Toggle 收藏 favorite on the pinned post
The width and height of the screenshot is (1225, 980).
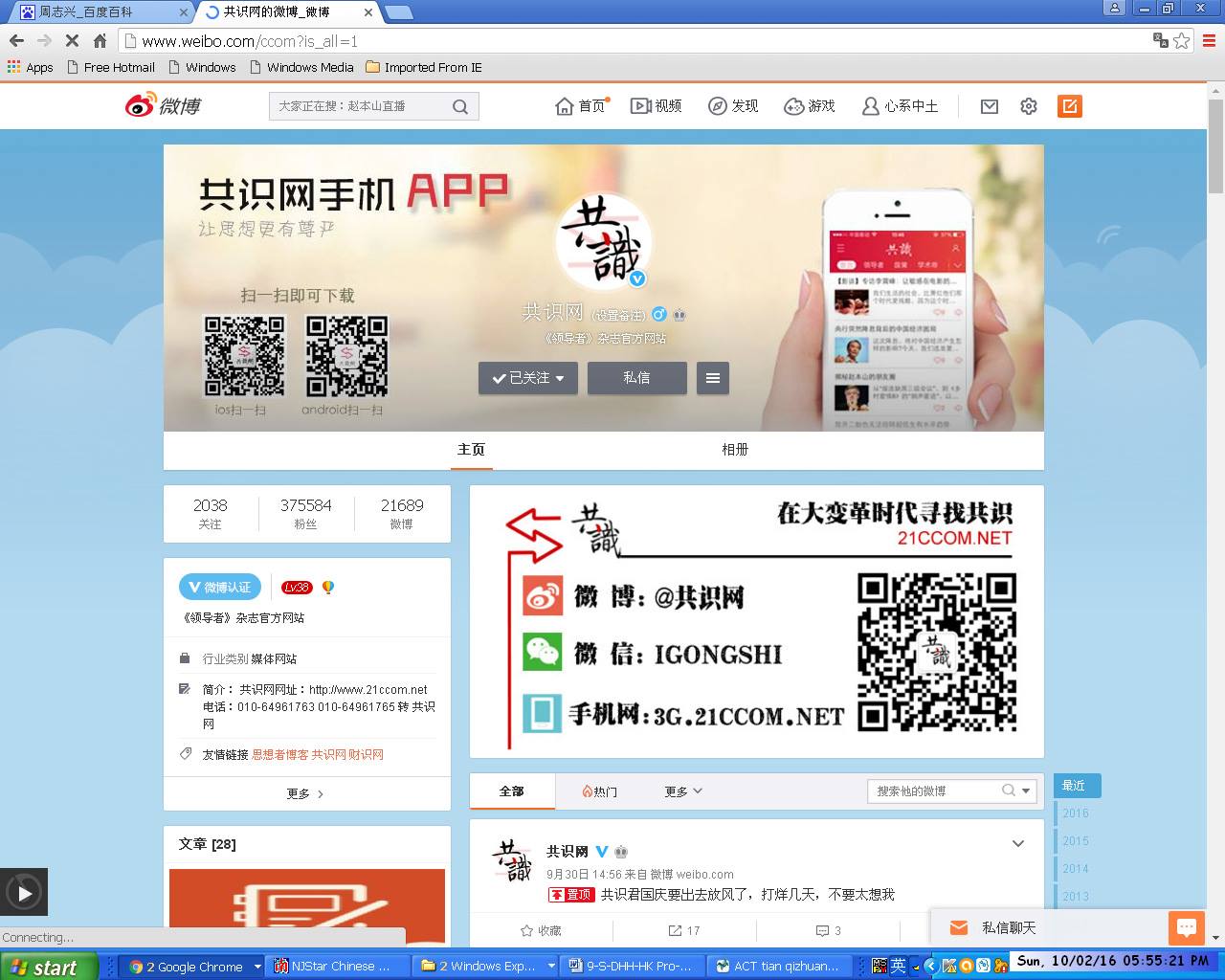point(541,930)
